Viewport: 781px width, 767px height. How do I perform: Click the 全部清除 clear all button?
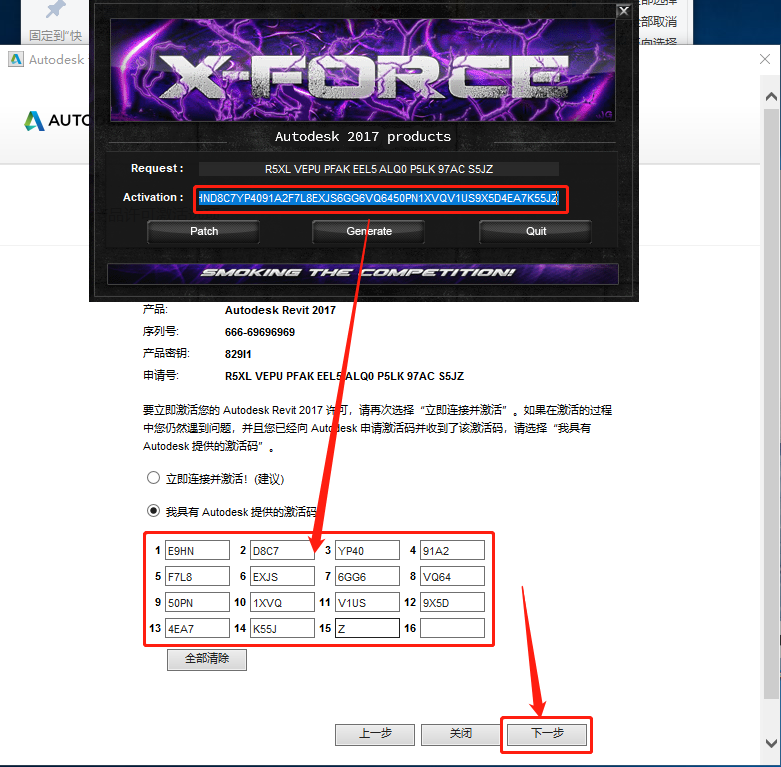point(207,659)
